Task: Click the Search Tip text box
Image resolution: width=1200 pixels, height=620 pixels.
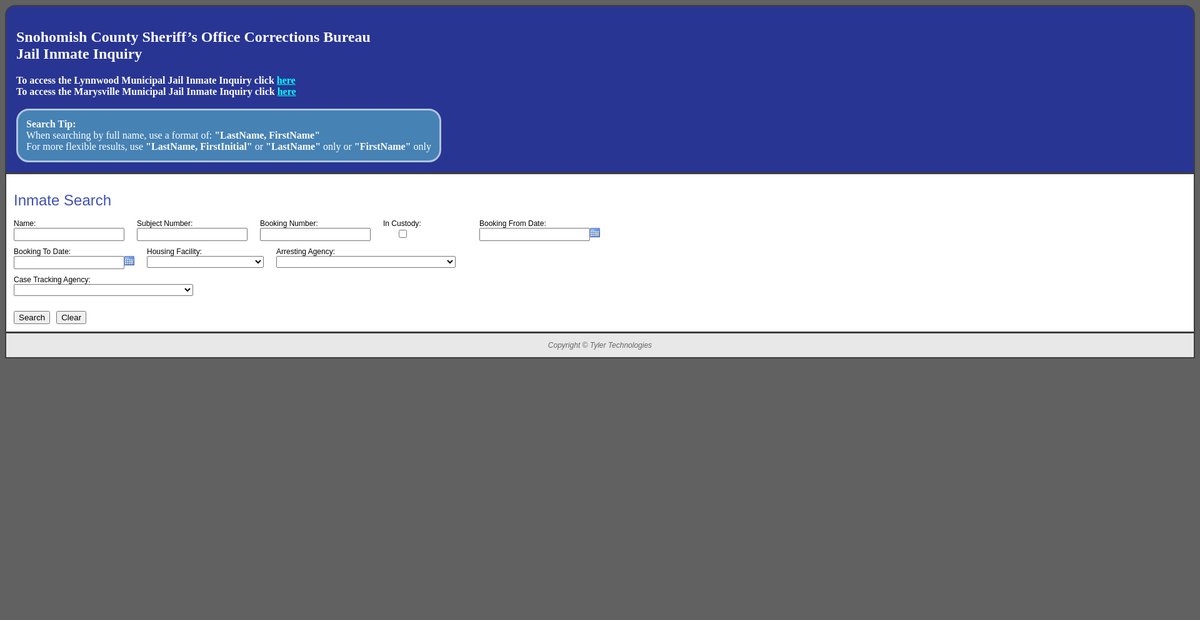Action: tap(229, 135)
